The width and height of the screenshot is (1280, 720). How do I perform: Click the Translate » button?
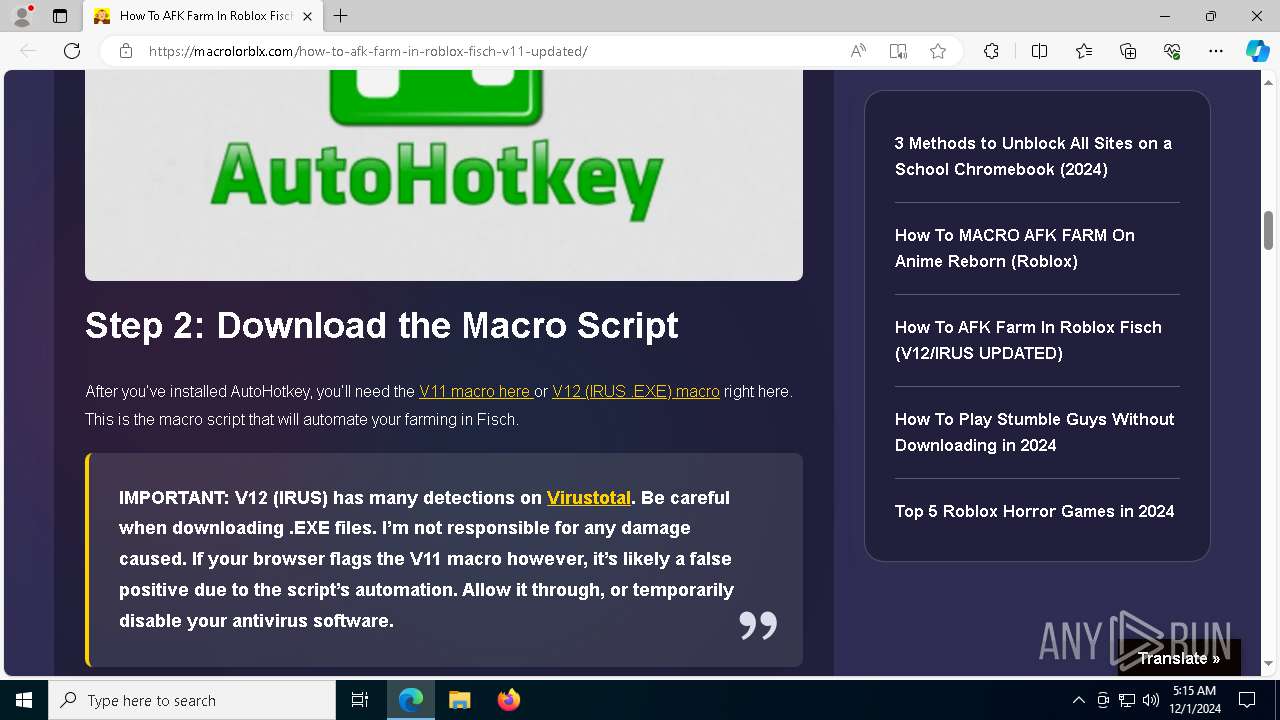click(1179, 658)
